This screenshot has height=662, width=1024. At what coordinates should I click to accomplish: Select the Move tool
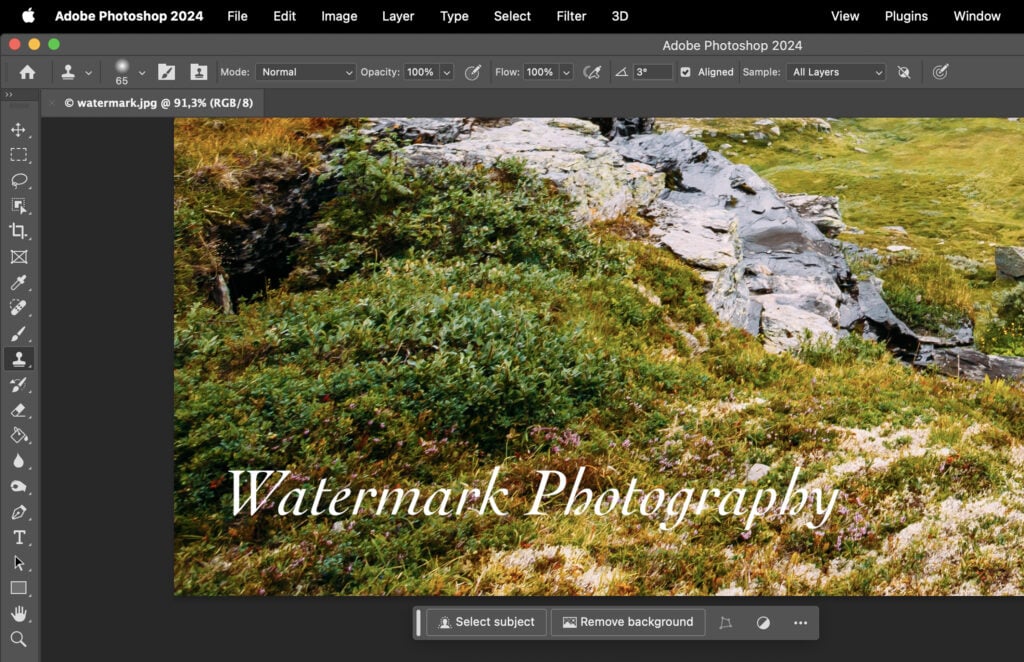point(20,129)
